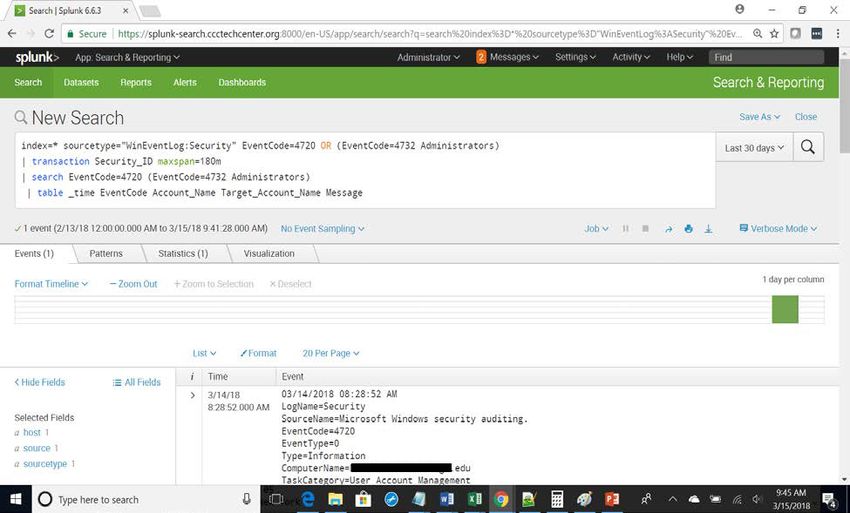Bookmark page with star icon
The width and height of the screenshot is (850, 513).
coord(774,34)
